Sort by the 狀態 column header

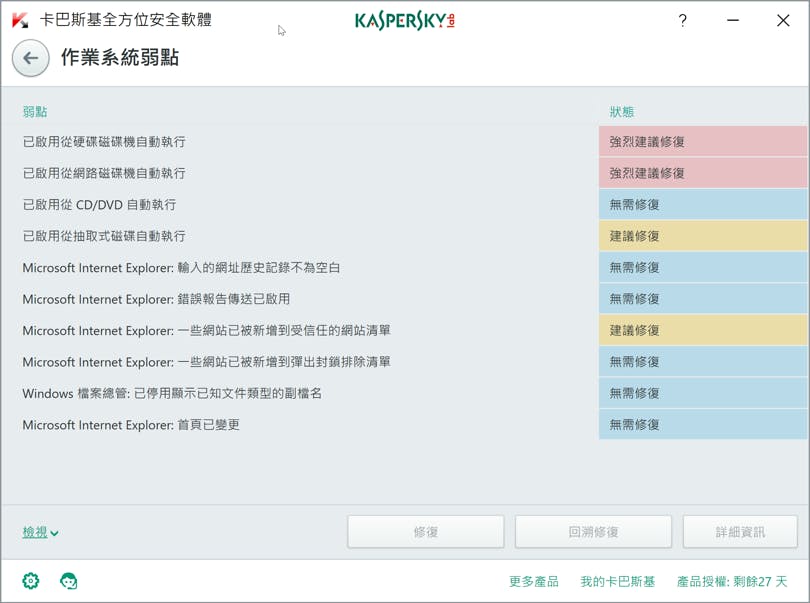point(622,112)
